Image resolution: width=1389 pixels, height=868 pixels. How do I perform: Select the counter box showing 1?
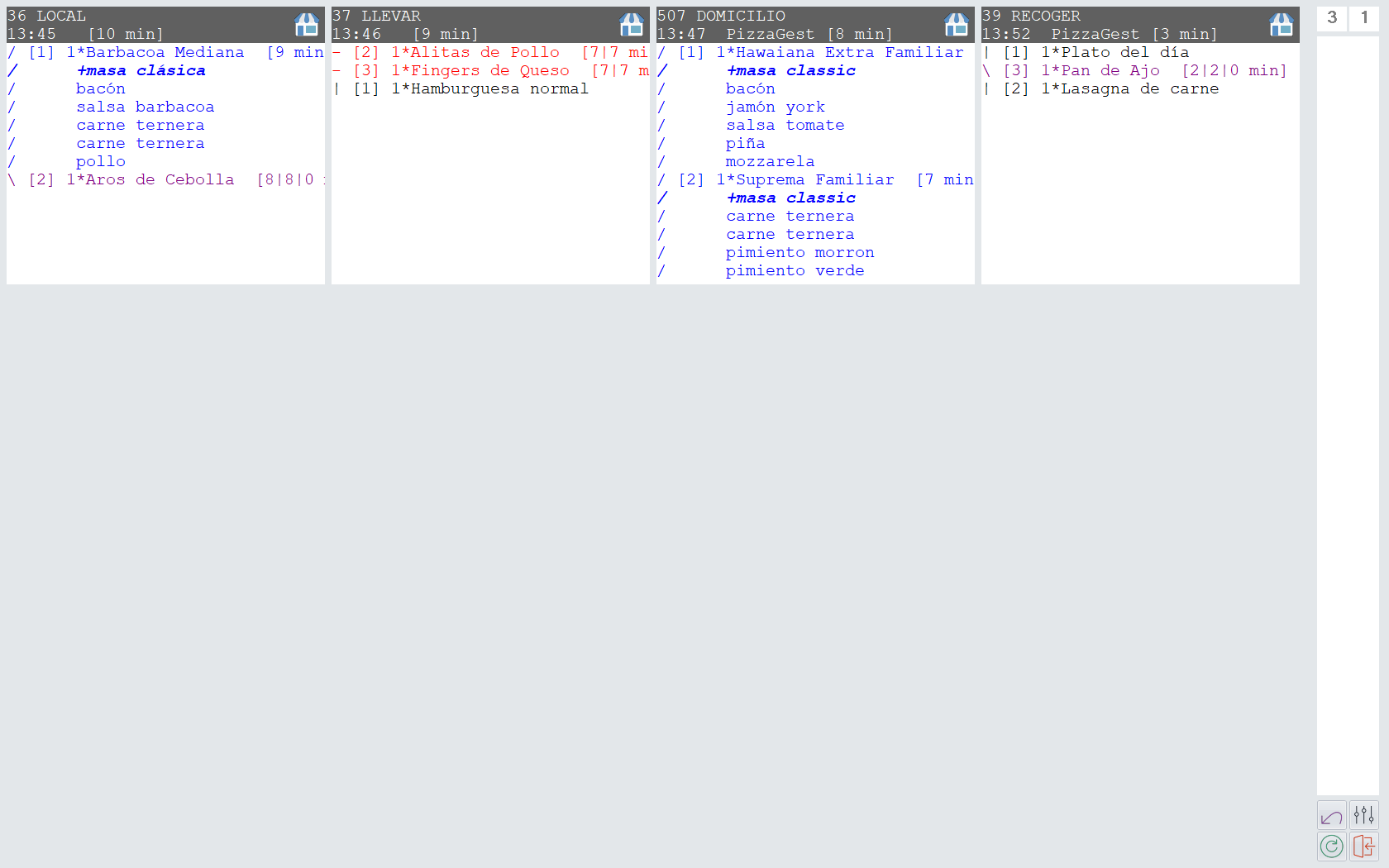coord(1364,17)
